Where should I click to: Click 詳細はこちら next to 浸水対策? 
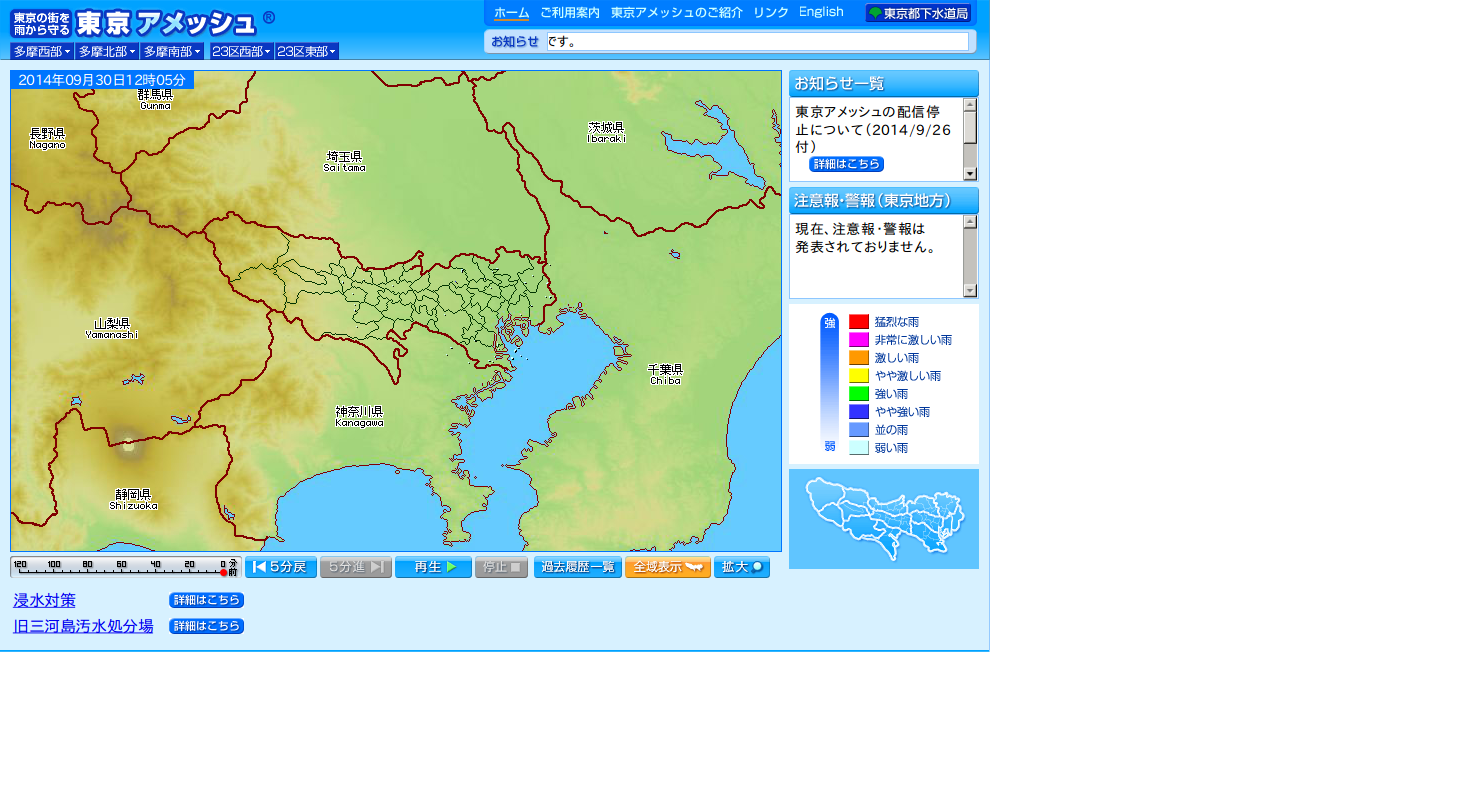[207, 600]
